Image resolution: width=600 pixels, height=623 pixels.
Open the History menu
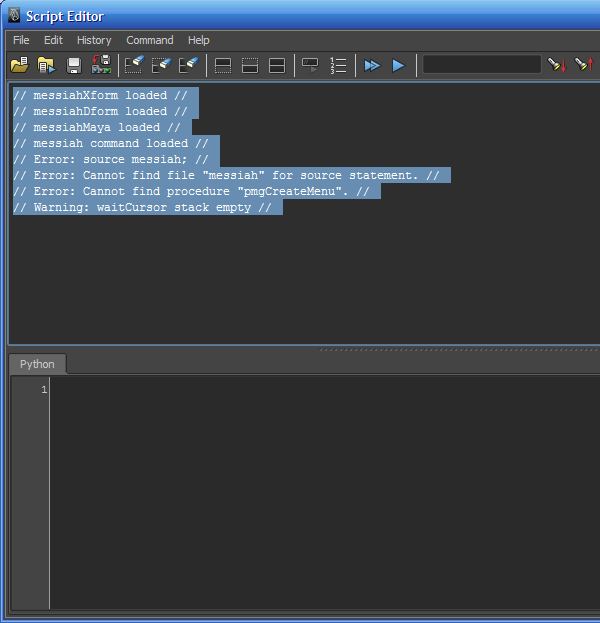pos(94,40)
